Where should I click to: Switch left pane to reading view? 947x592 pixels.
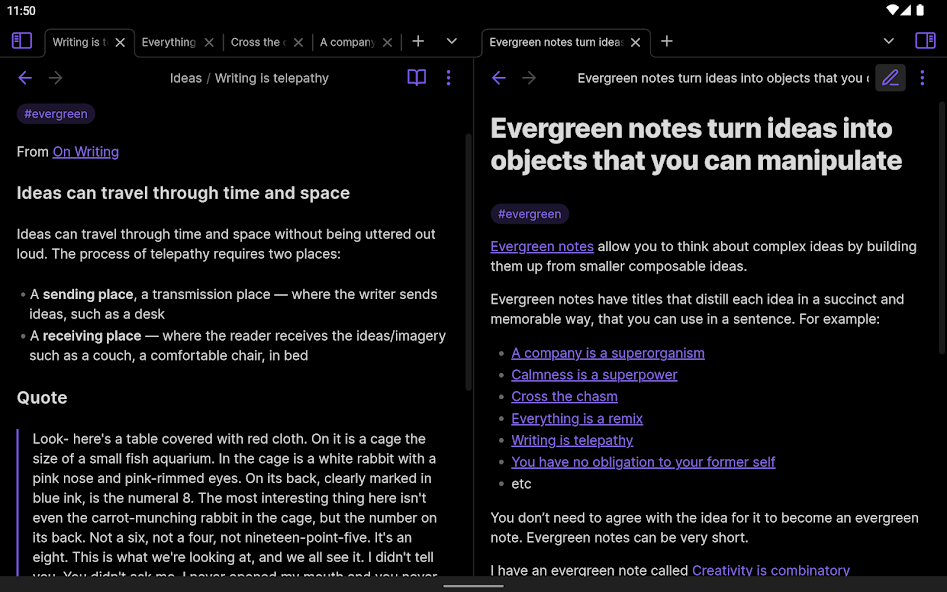(x=417, y=78)
